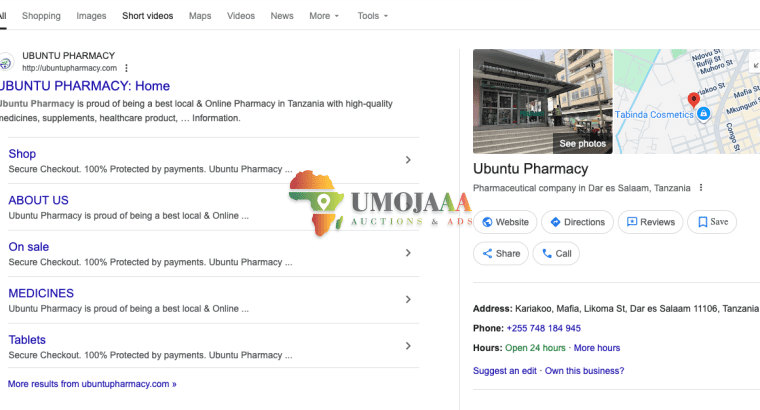This screenshot has width=760, height=410.
Task: Open the Tablets sitelink
Action: click(x=27, y=340)
